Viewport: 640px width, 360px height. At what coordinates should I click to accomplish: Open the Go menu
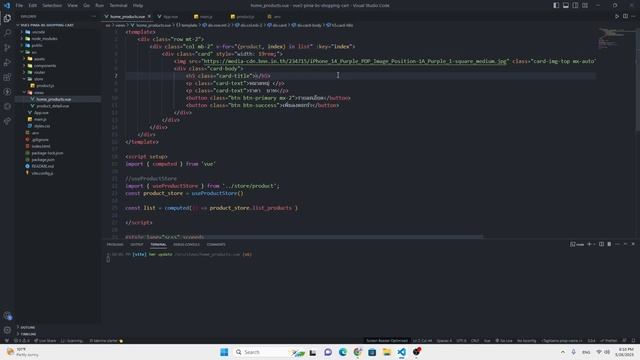tap(87, 5)
